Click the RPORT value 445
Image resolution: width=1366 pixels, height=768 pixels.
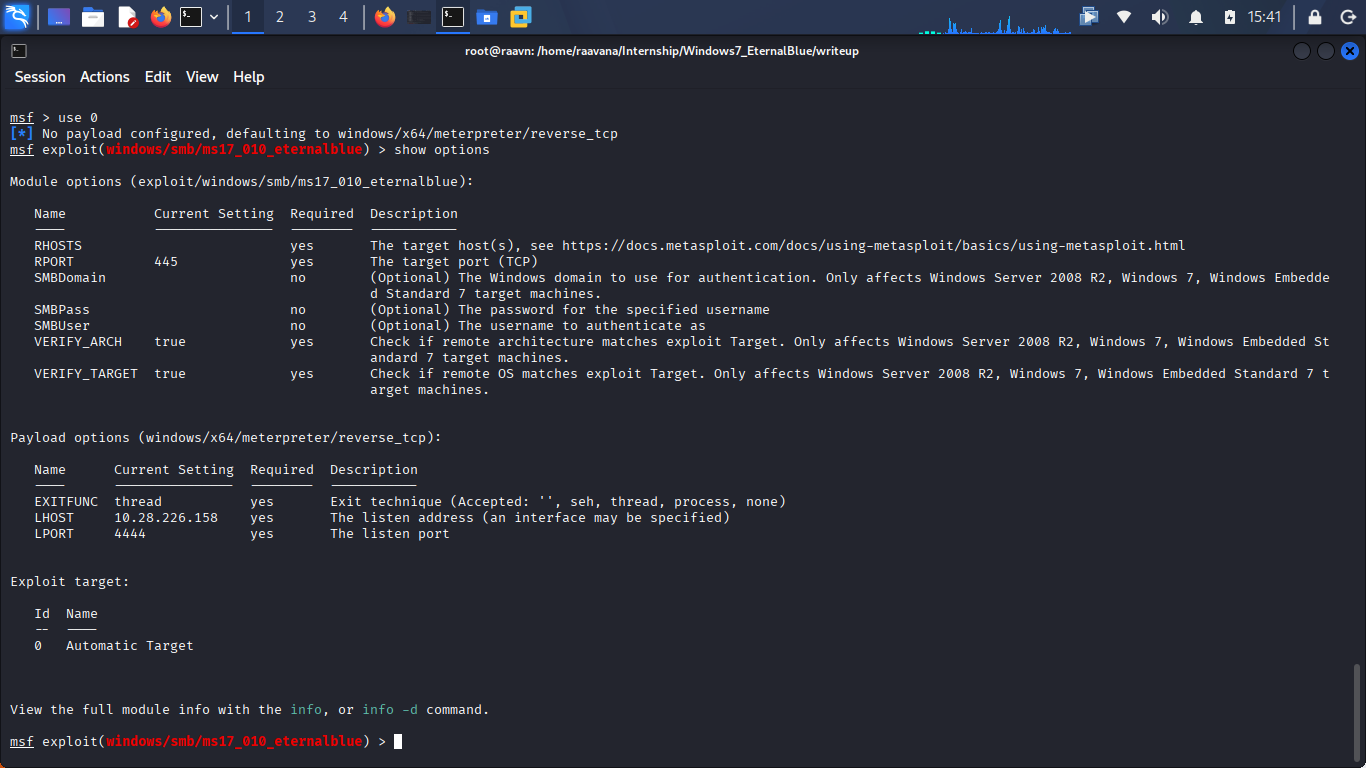click(166, 262)
